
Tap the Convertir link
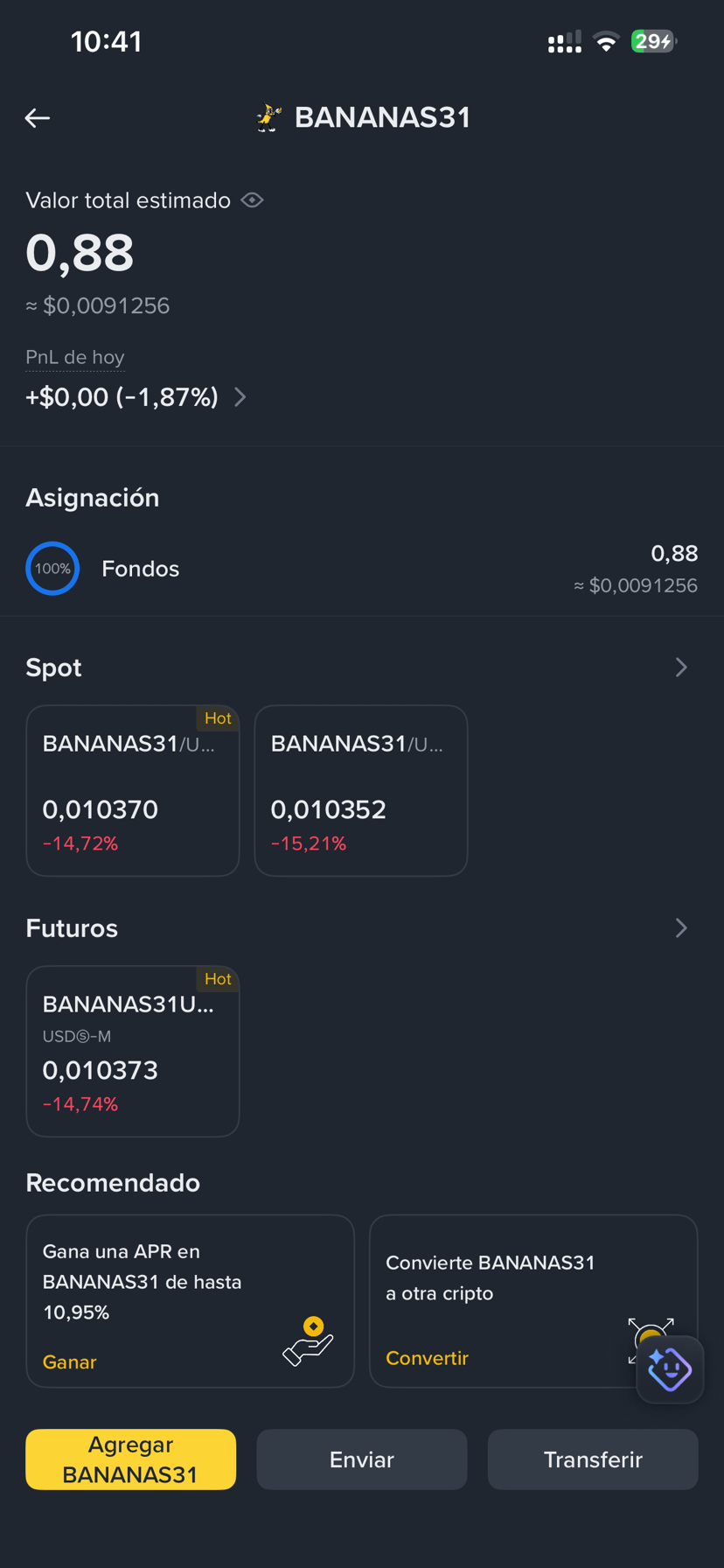[427, 1358]
